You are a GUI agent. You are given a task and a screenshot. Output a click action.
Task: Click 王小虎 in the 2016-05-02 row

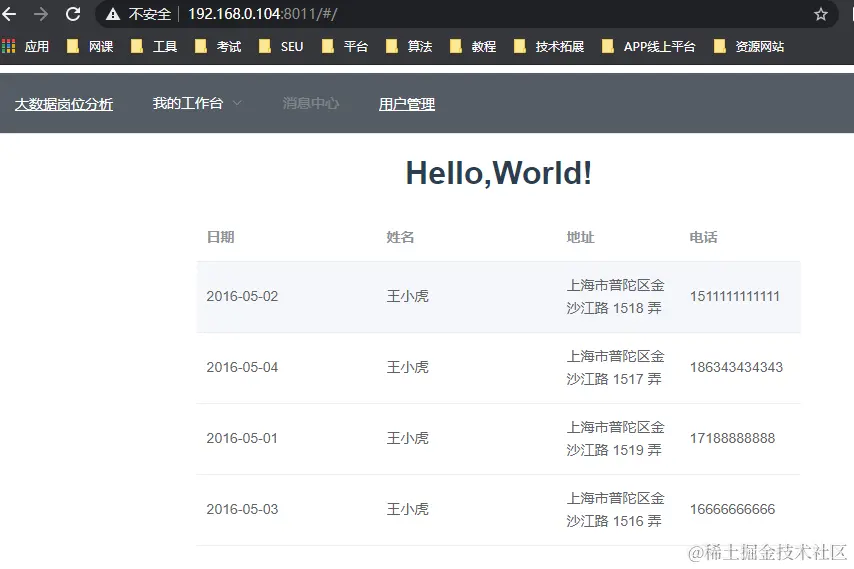coord(408,296)
